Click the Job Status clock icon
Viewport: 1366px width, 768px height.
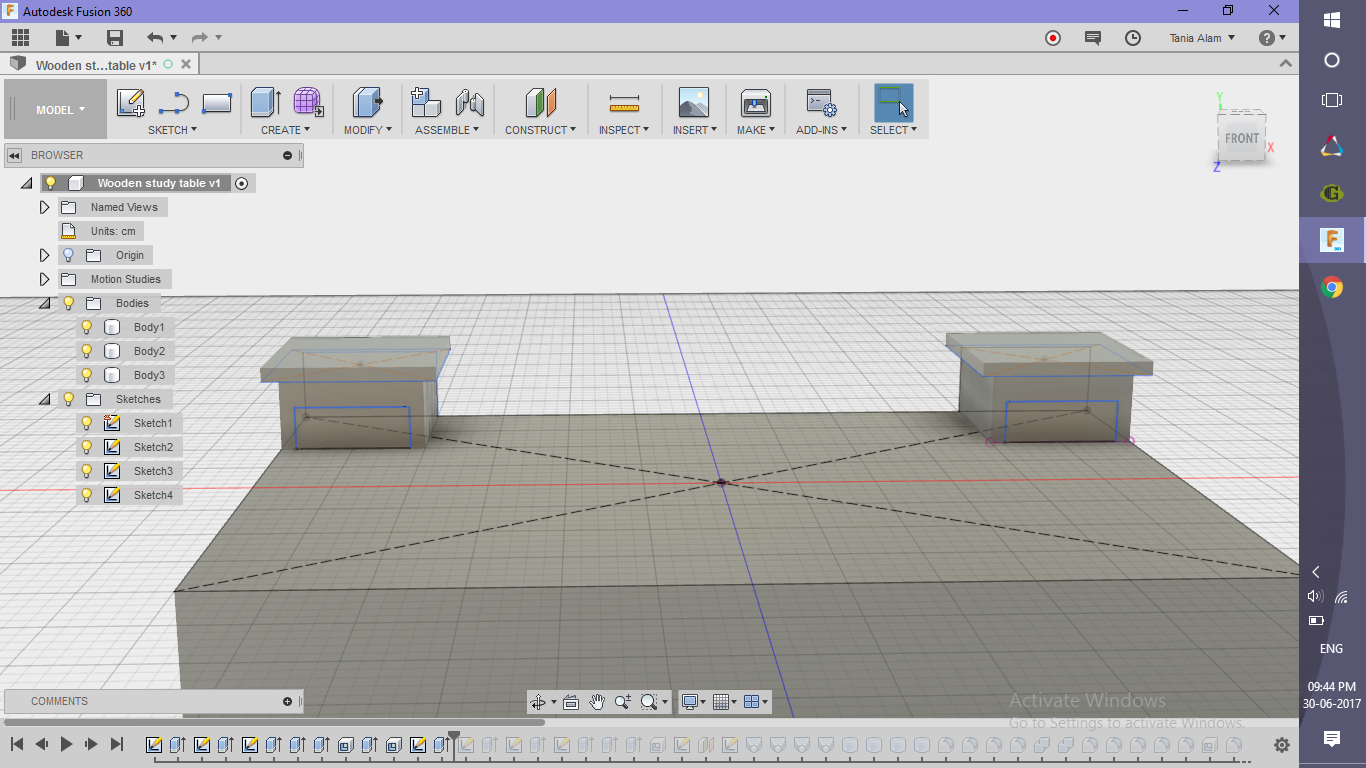click(1133, 38)
